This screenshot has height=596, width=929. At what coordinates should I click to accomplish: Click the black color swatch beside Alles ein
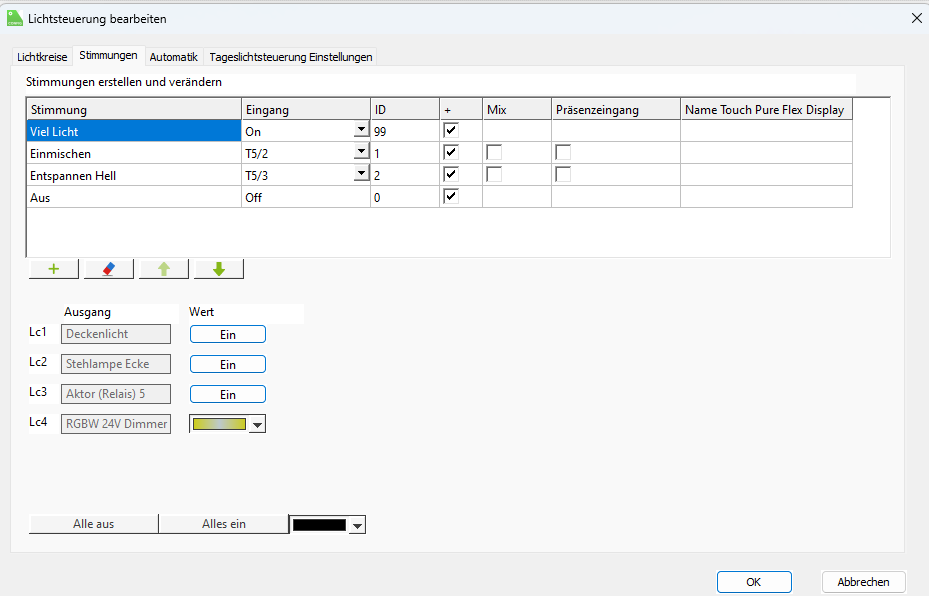[318, 525]
